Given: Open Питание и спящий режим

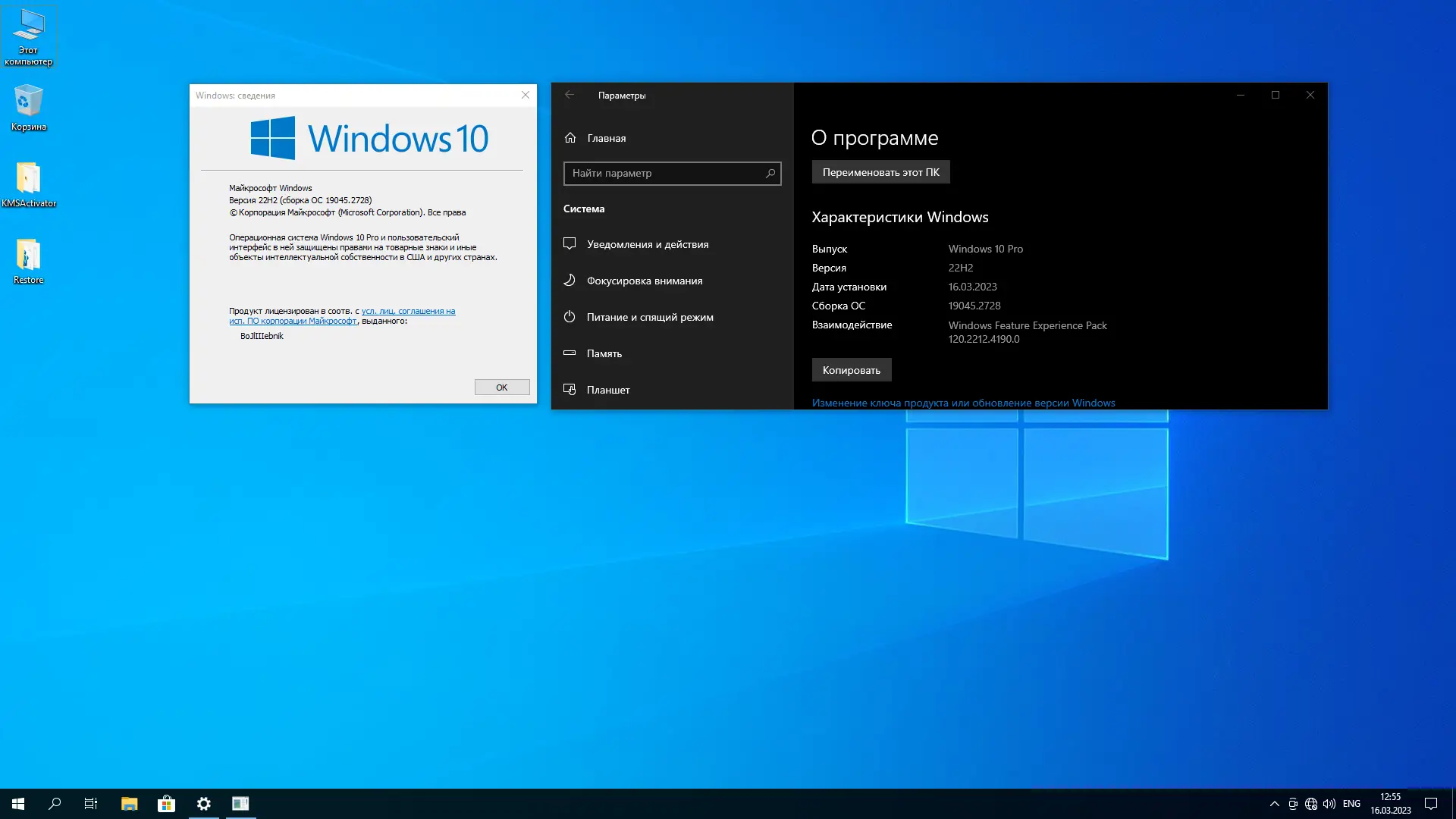Looking at the screenshot, I should click(649, 317).
